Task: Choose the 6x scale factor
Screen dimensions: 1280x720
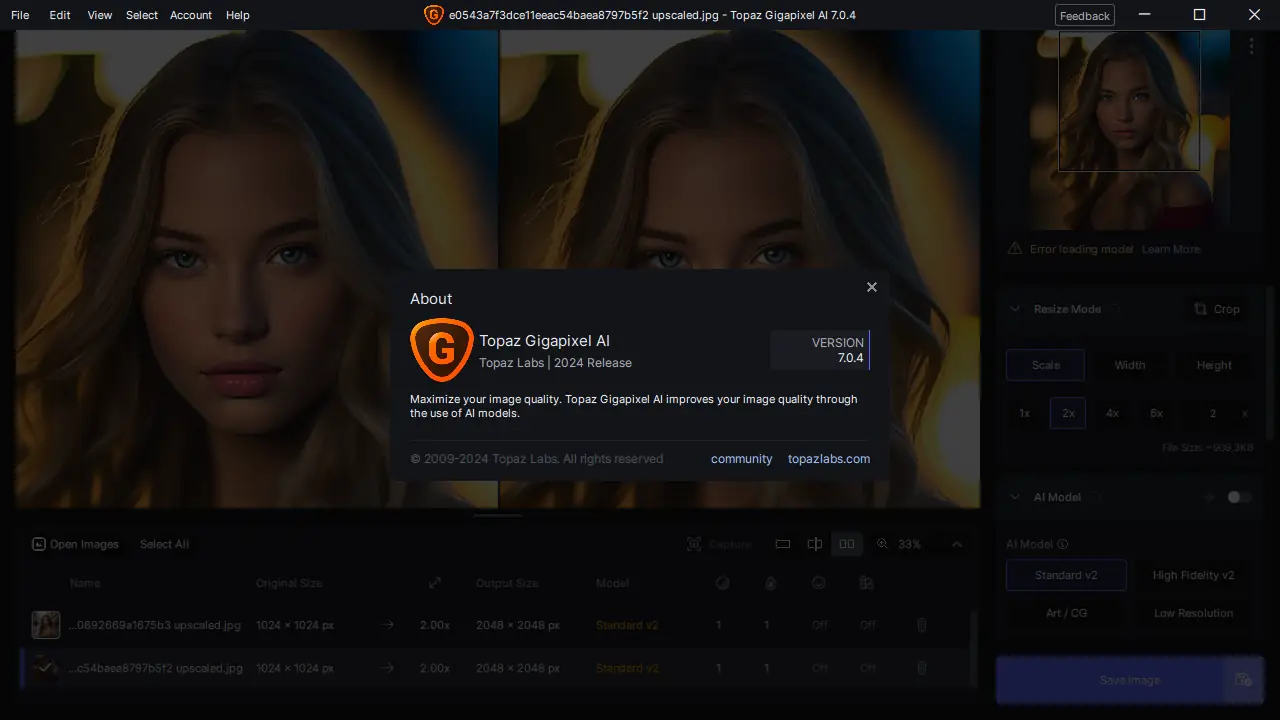Action: coord(1156,413)
